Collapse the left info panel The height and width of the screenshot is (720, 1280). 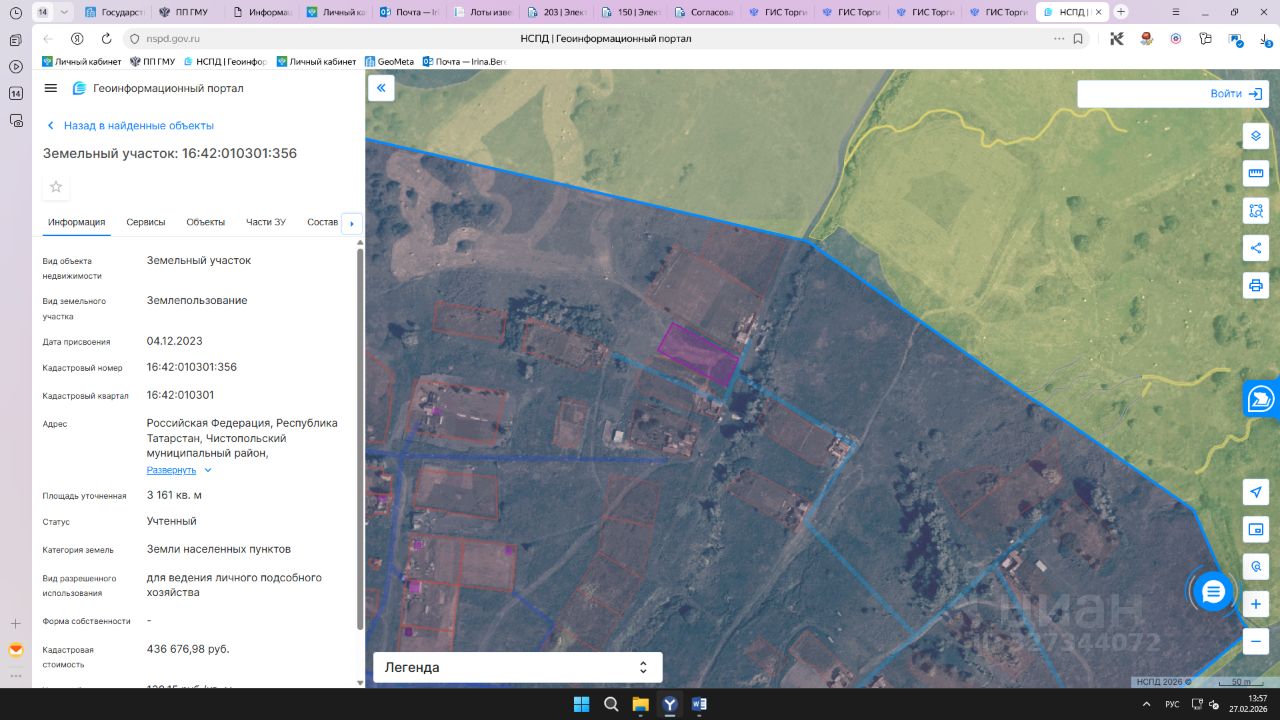(x=381, y=88)
